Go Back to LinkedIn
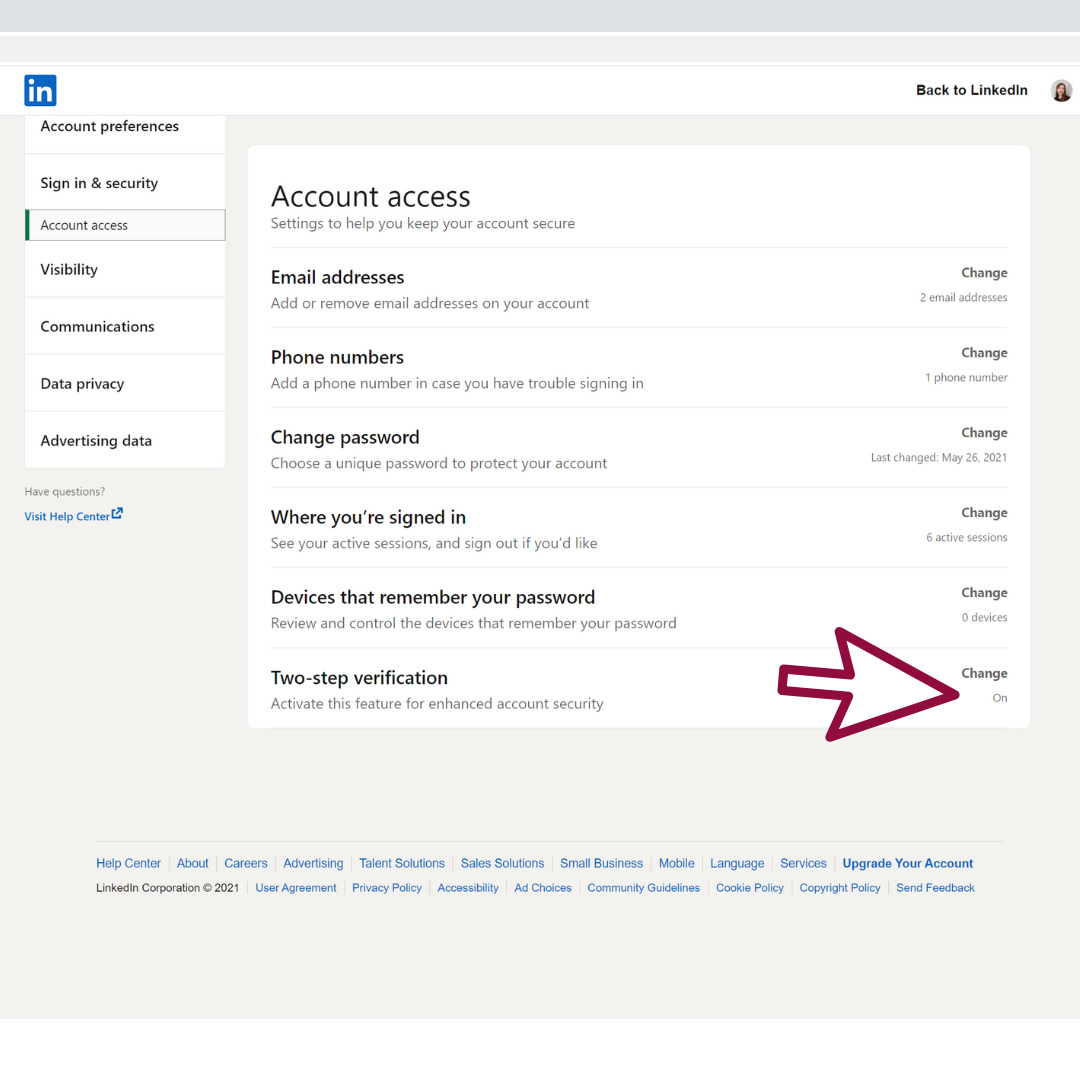The width and height of the screenshot is (1080, 1080). (x=971, y=90)
